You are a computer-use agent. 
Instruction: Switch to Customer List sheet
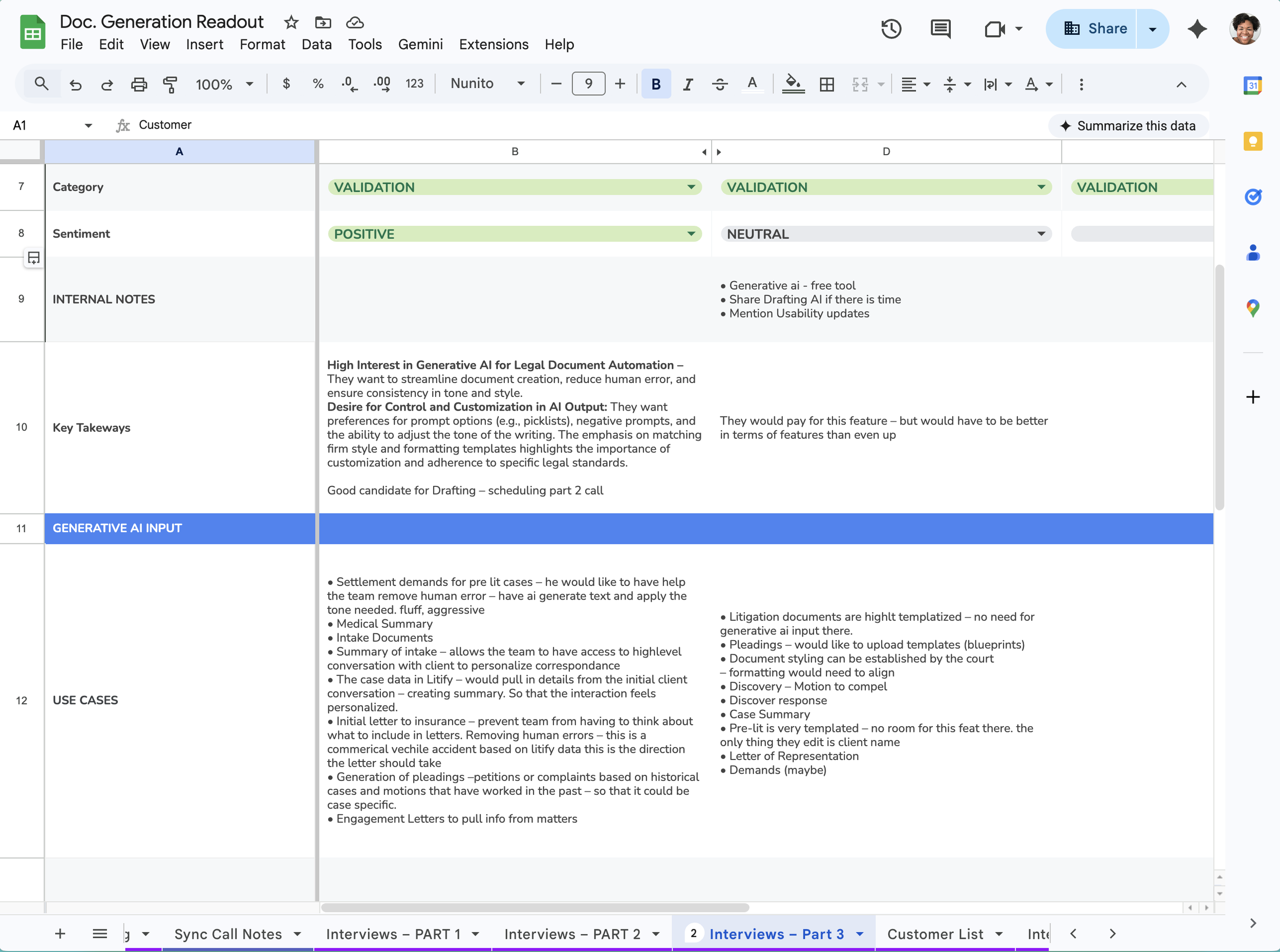[935, 934]
